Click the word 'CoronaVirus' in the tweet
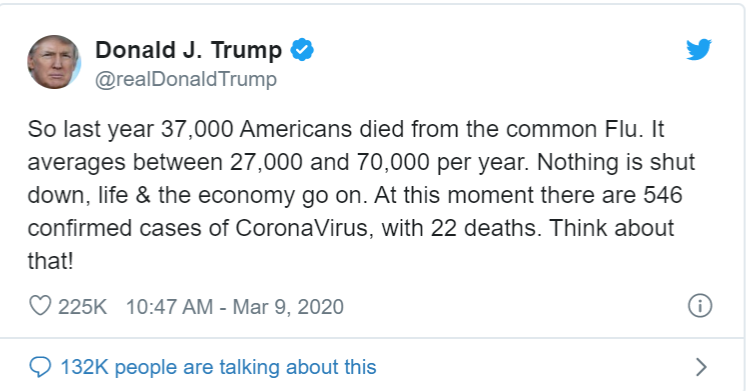This screenshot has width=747, height=391. coord(302,228)
